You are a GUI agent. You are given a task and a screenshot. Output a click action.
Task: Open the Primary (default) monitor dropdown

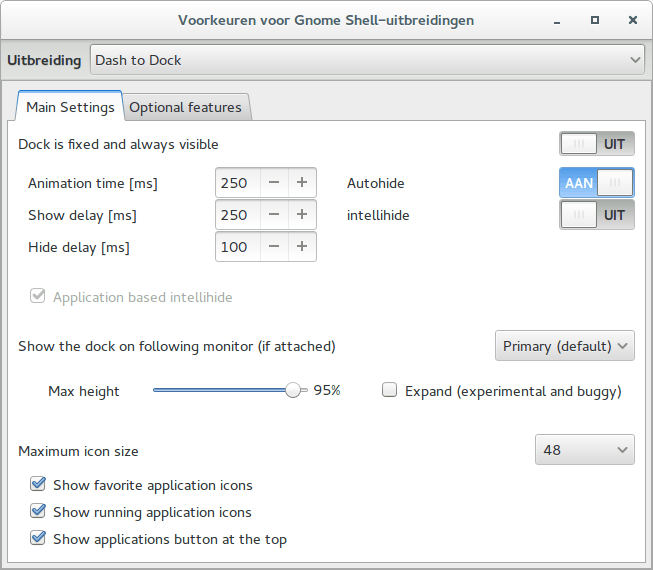coord(565,346)
